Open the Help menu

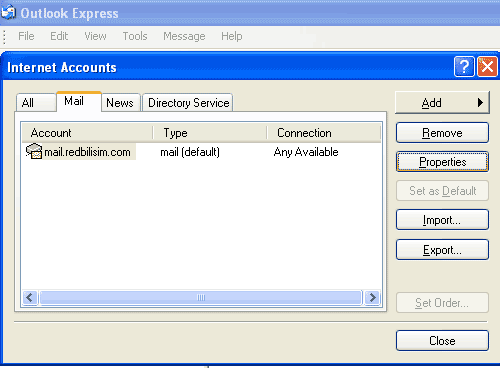point(232,36)
